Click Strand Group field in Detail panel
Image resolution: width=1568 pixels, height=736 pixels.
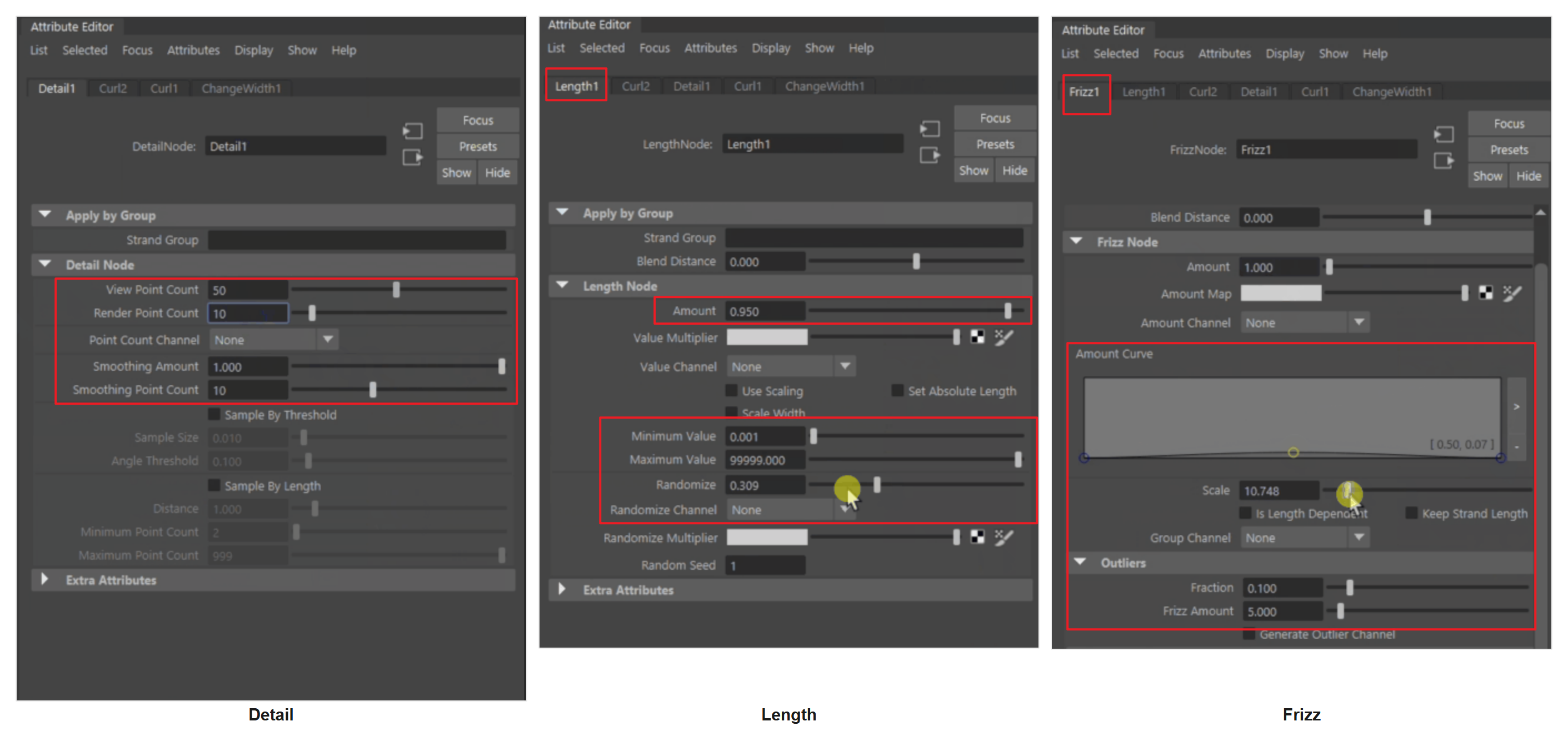357,239
